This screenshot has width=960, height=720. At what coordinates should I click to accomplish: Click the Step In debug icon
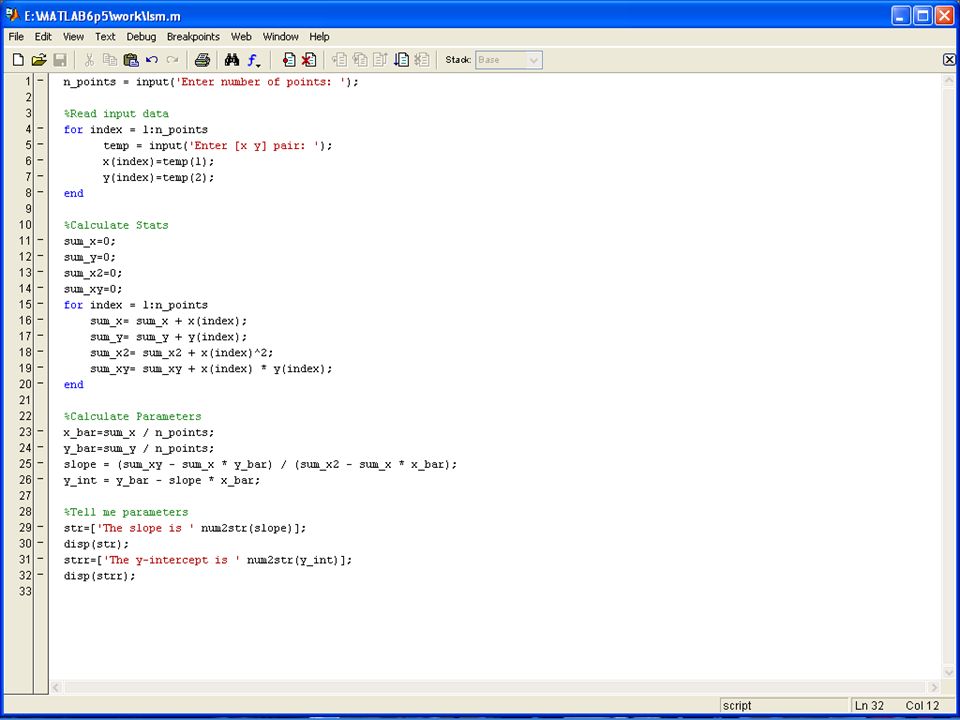[360, 60]
